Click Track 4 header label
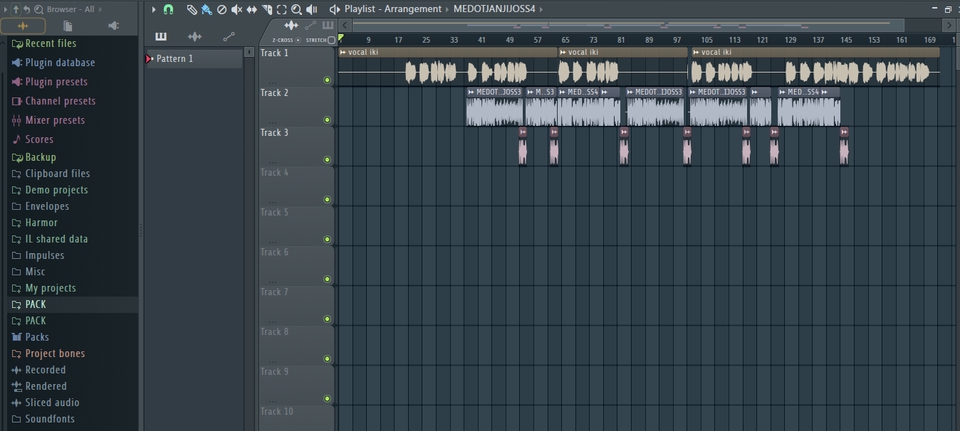Screen dimensions: 960x431 click(274, 173)
